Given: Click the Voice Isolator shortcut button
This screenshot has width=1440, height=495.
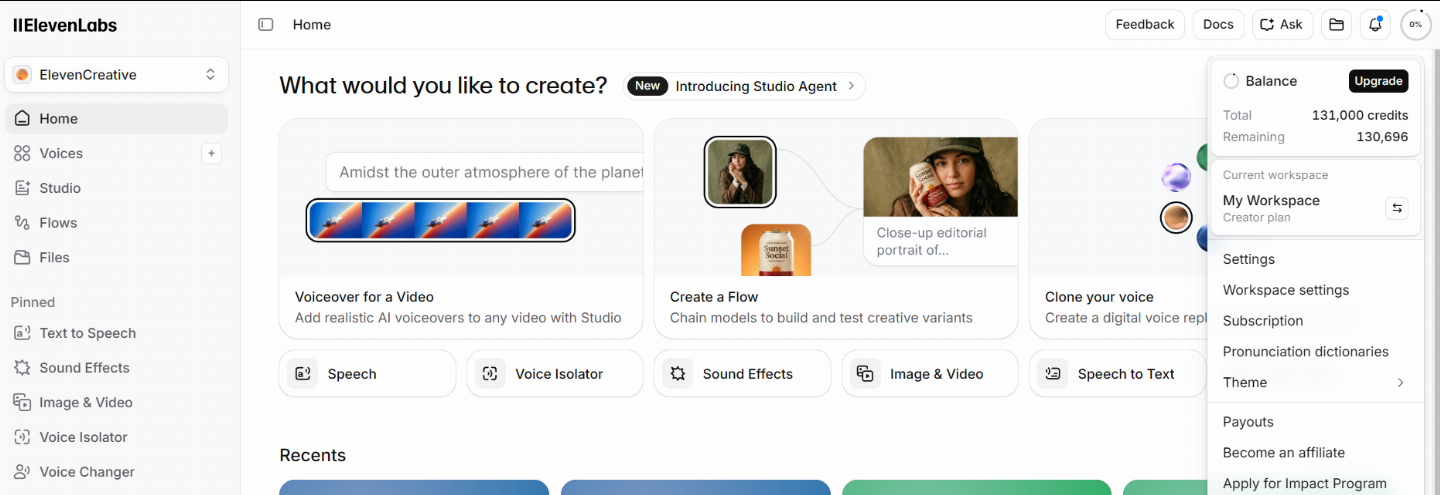Looking at the screenshot, I should click(555, 374).
